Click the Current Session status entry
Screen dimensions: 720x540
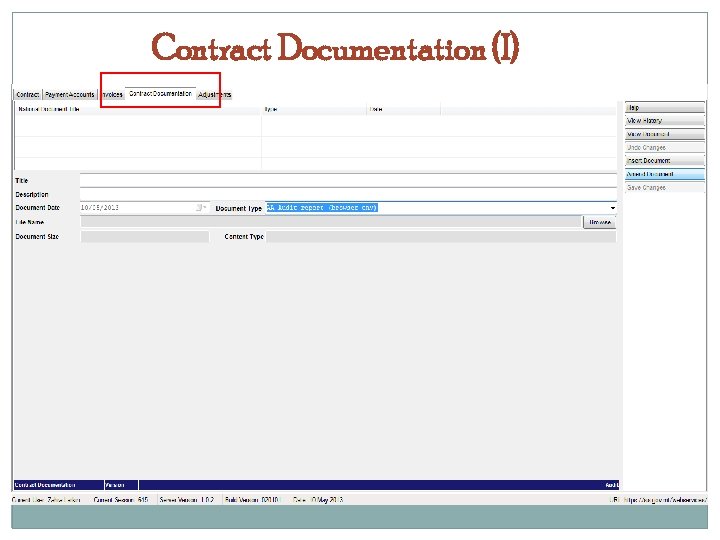tap(121, 500)
